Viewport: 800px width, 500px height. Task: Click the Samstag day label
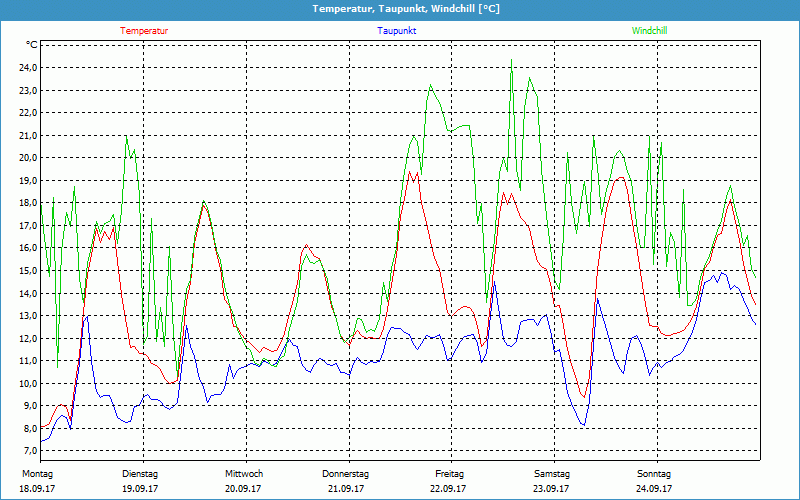(x=552, y=474)
